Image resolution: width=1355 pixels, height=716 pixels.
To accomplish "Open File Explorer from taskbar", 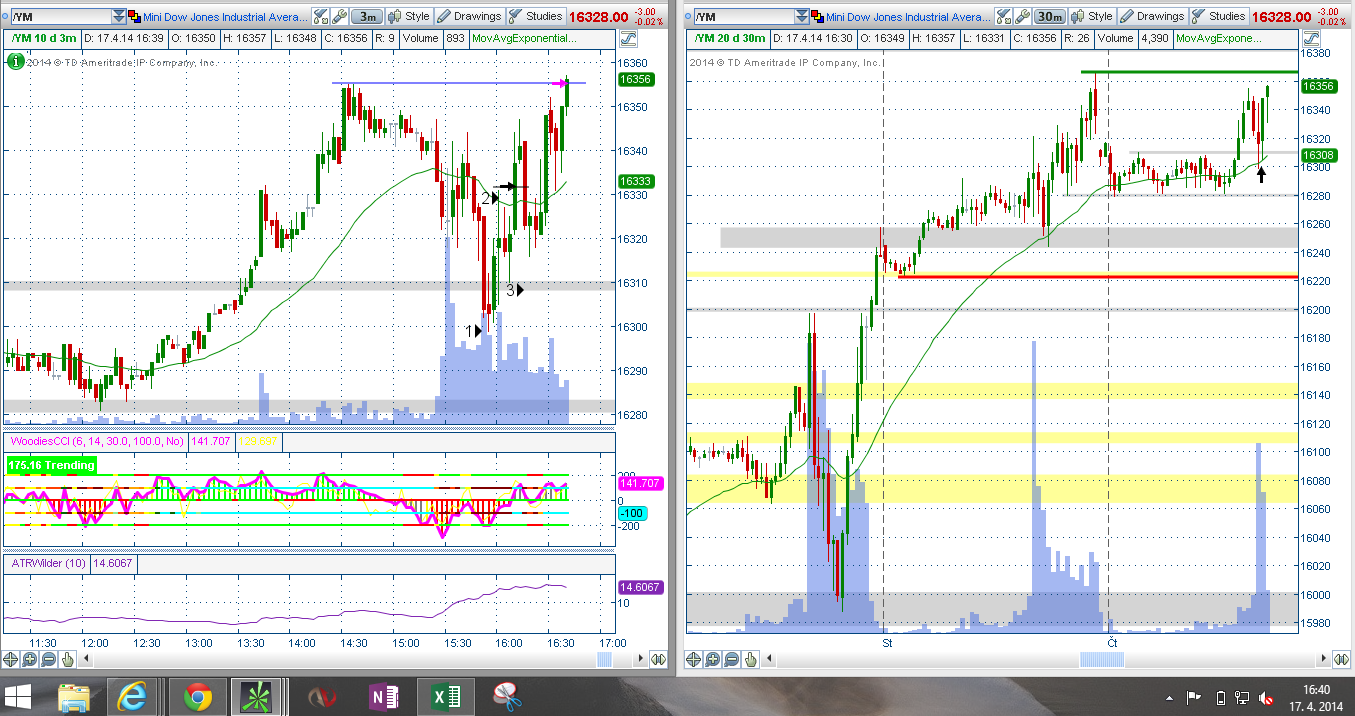I will [76, 697].
